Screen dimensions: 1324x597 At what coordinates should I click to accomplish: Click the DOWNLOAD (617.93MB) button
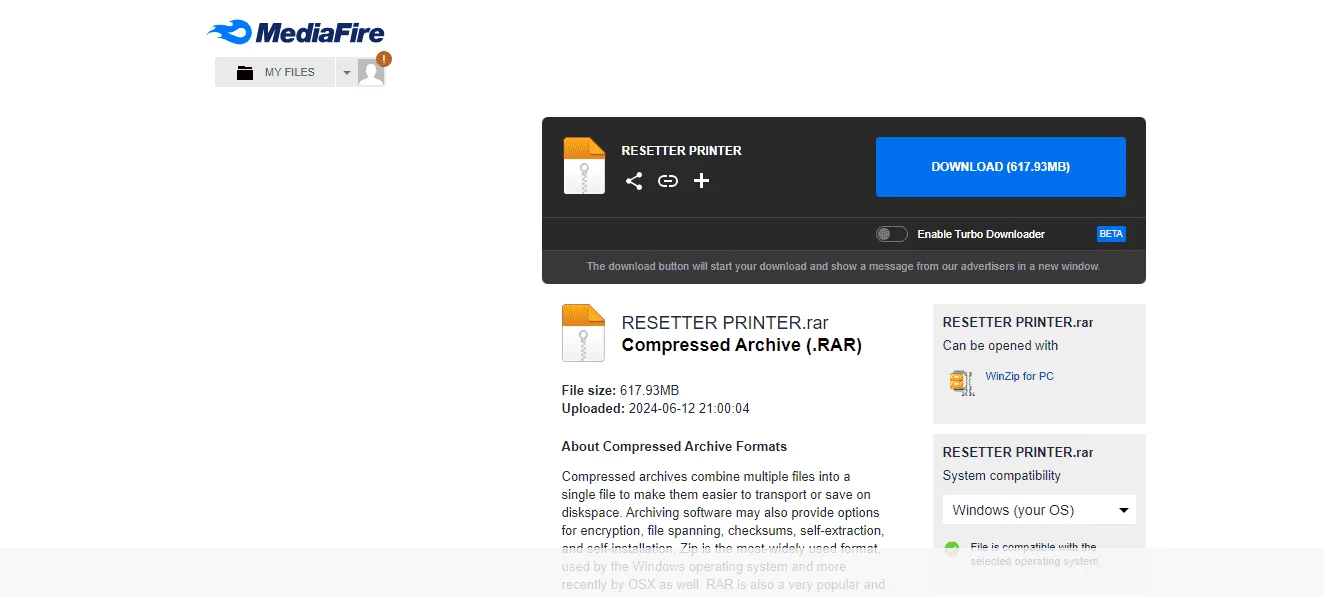click(1001, 167)
